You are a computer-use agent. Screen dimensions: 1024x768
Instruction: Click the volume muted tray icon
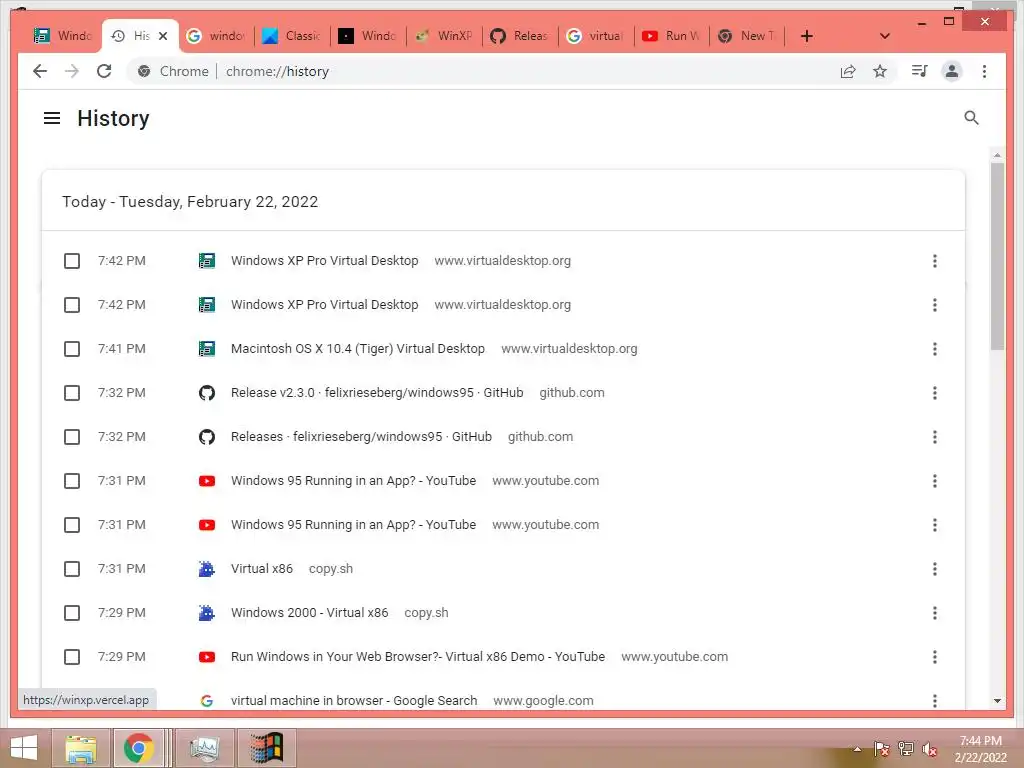pos(930,749)
